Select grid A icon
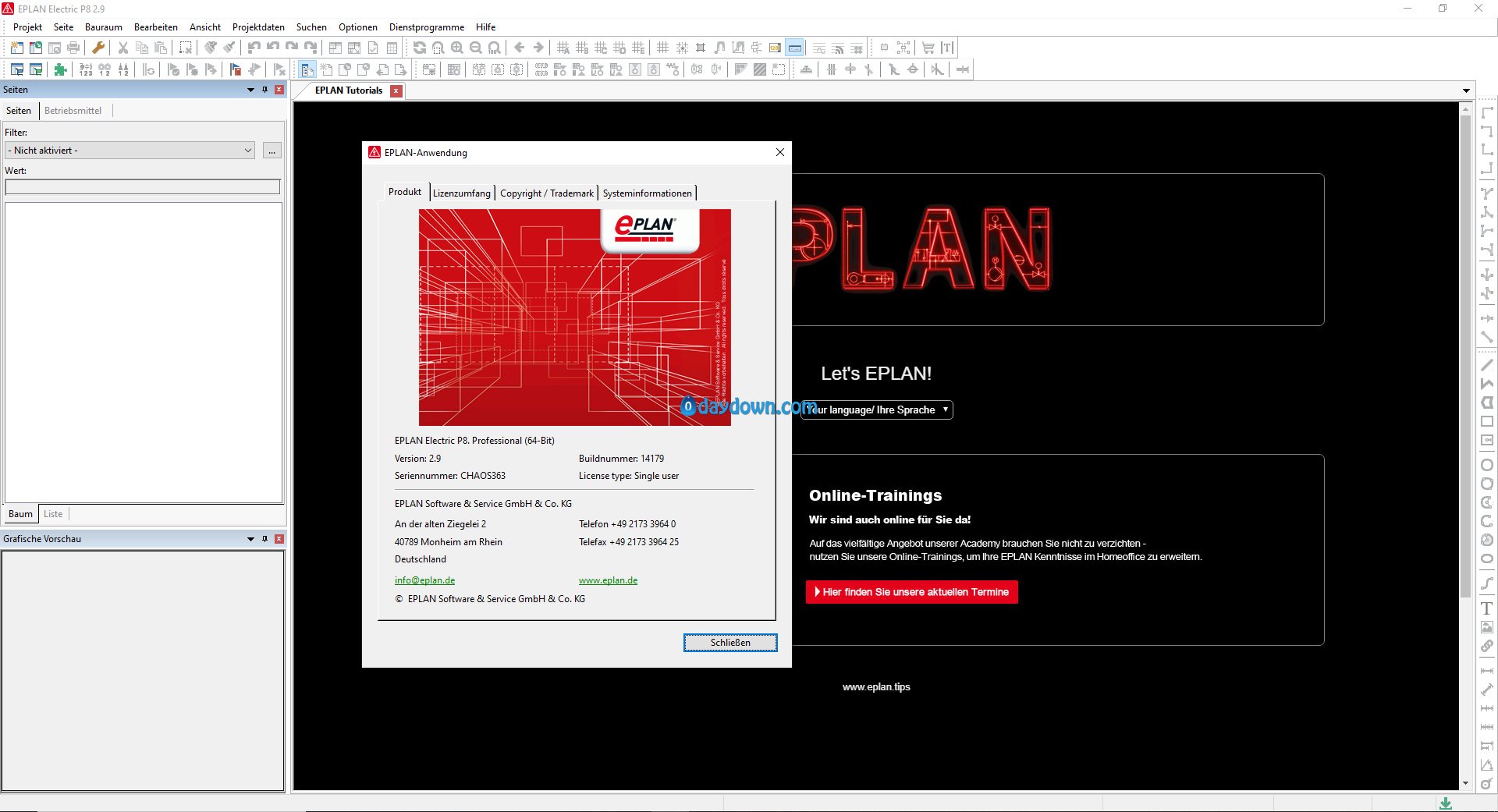Viewport: 1498px width, 812px height. pos(563,48)
